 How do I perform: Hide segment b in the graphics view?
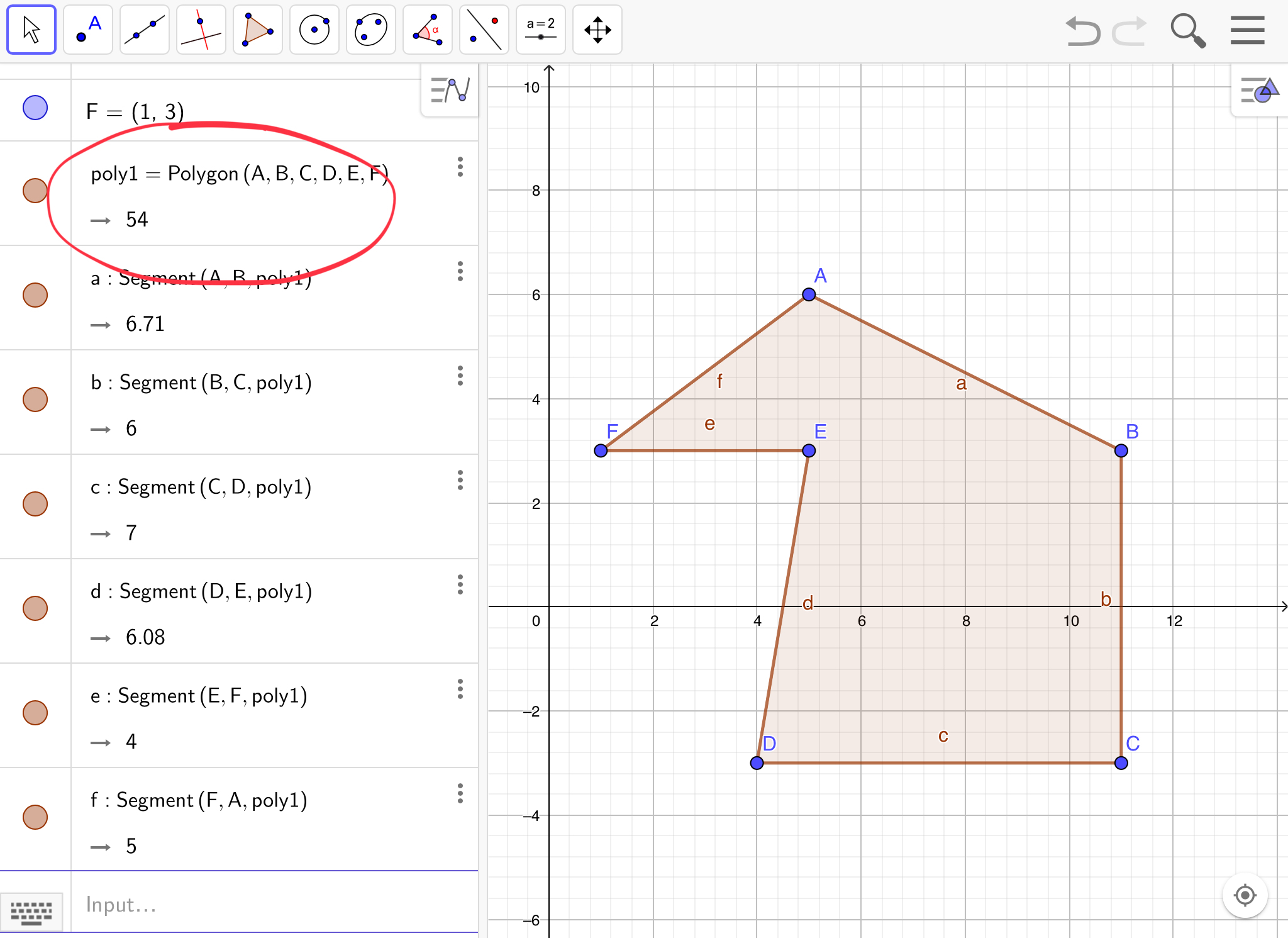(x=35, y=399)
